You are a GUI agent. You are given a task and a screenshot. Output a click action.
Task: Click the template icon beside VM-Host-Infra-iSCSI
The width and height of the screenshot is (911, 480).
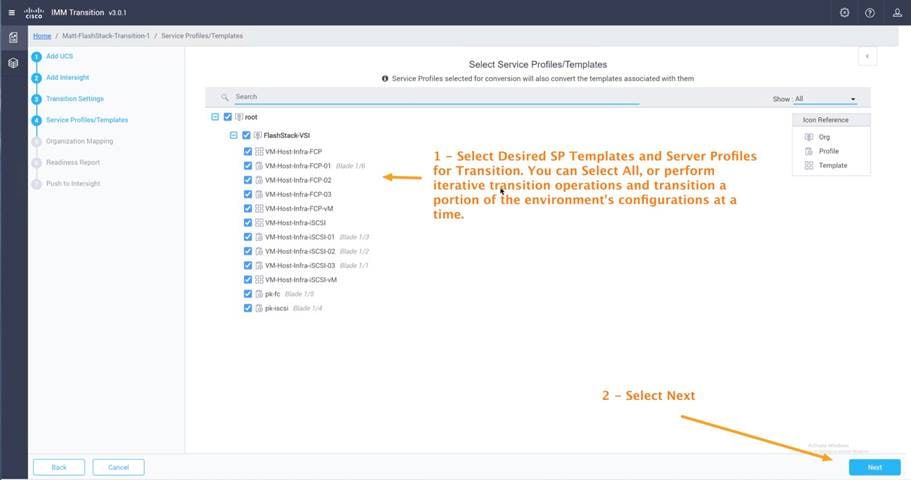pos(259,223)
